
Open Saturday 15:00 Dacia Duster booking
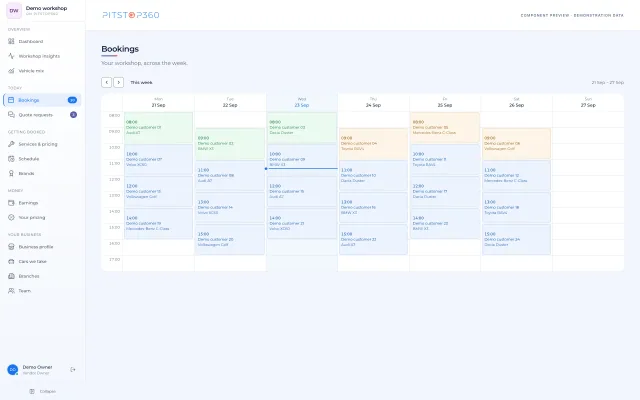coord(516,240)
